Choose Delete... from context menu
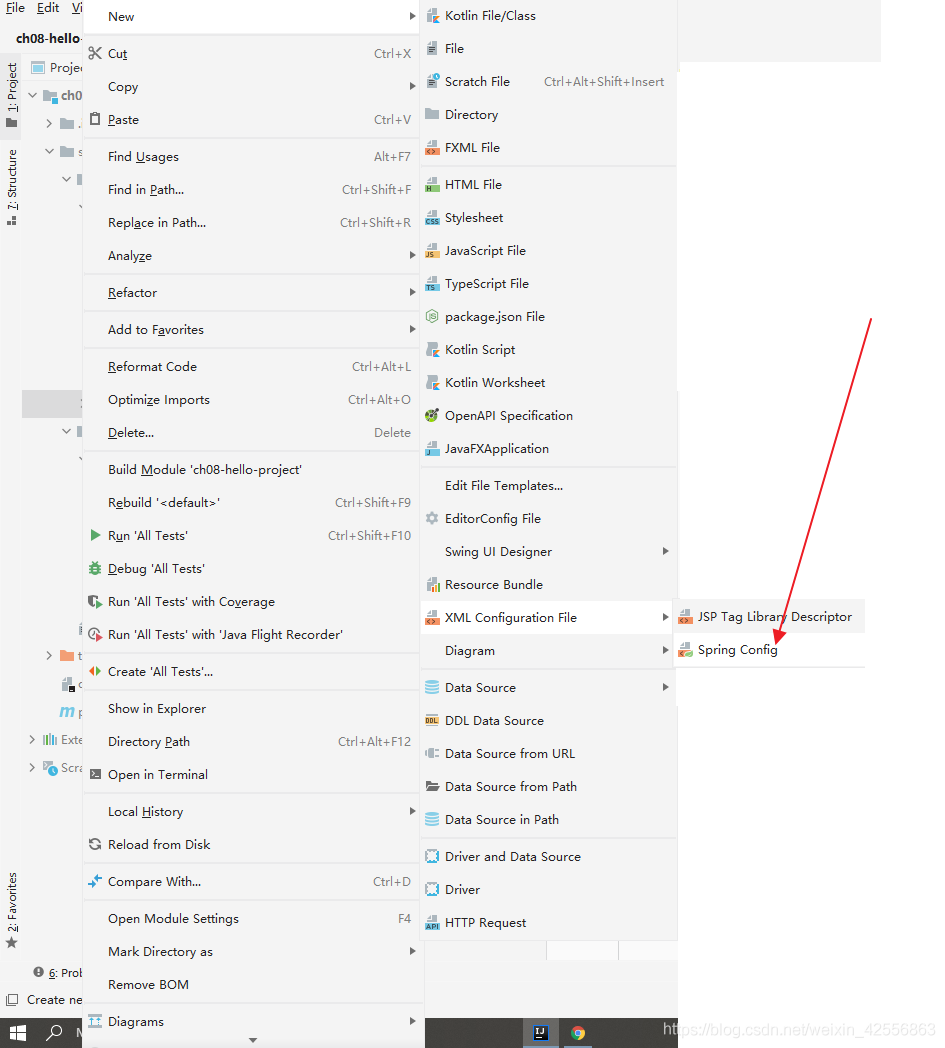 coord(252,432)
